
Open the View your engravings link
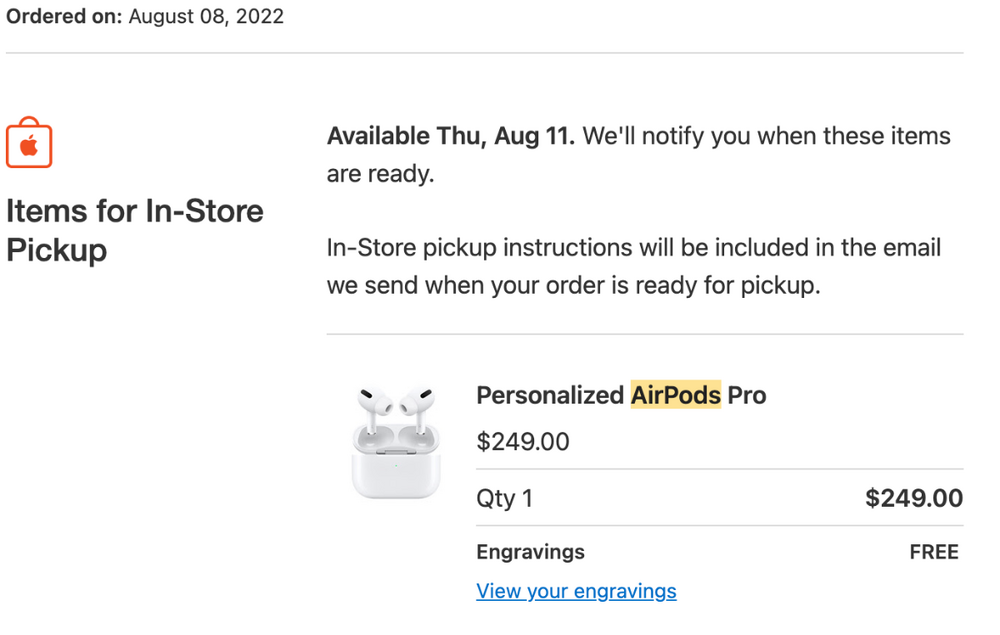pyautogui.click(x=576, y=591)
